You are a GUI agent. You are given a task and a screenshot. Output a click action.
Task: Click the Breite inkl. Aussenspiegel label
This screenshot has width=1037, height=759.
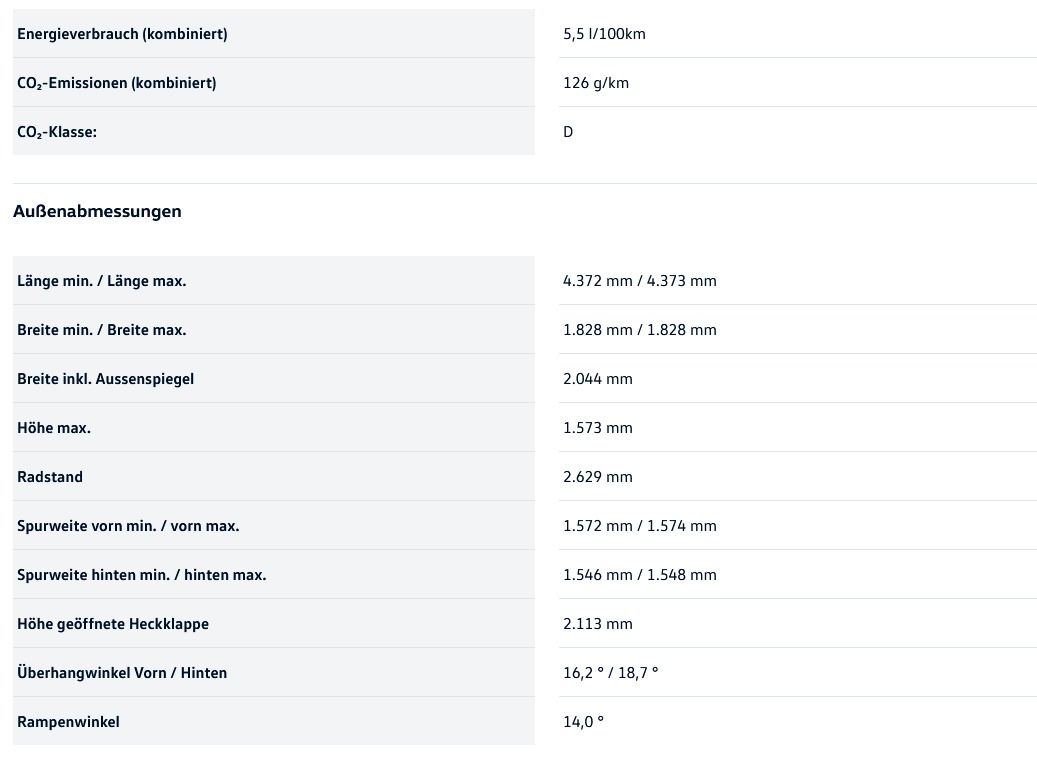[x=105, y=379]
